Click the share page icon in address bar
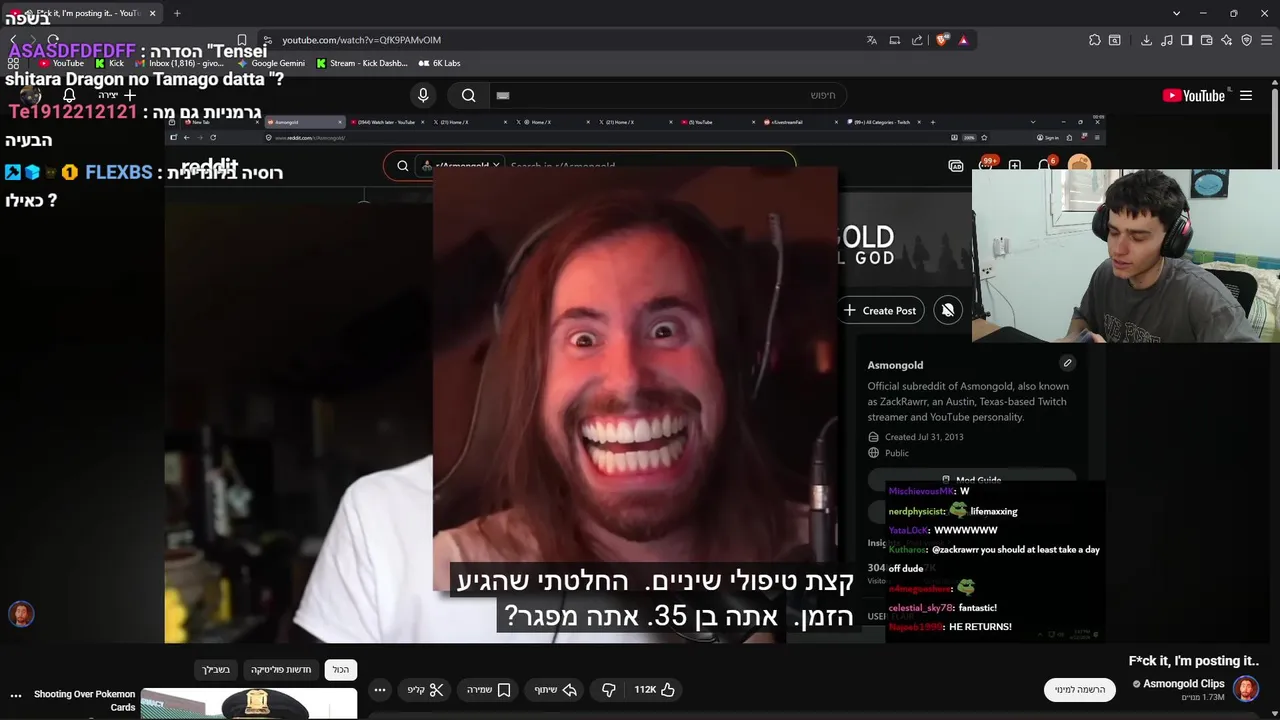Image resolution: width=1280 pixels, height=720 pixels. coord(917,40)
